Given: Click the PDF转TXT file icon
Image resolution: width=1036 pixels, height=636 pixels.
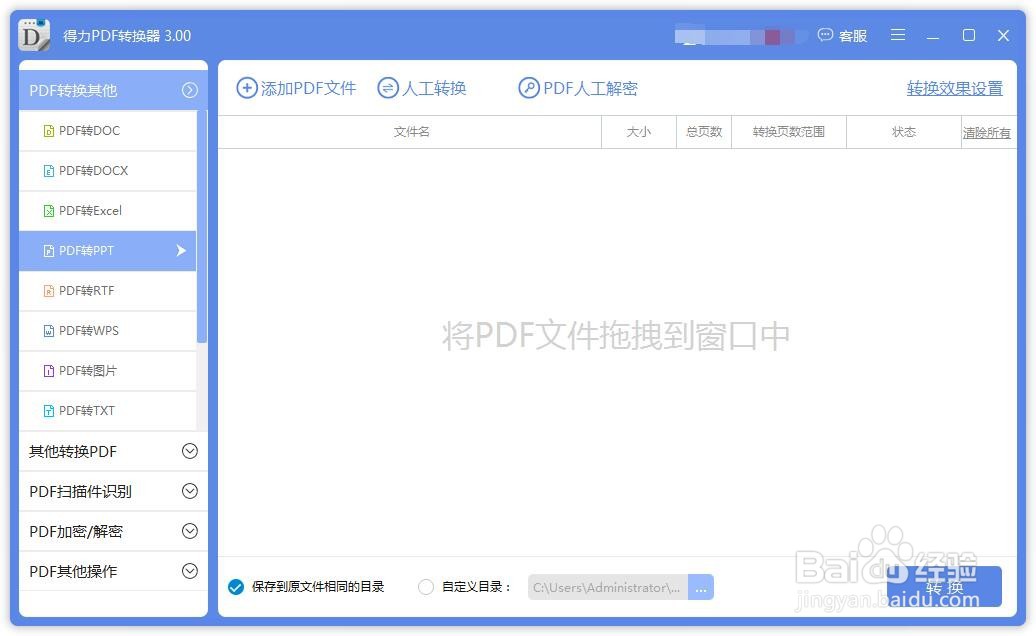Looking at the screenshot, I should pos(49,411).
